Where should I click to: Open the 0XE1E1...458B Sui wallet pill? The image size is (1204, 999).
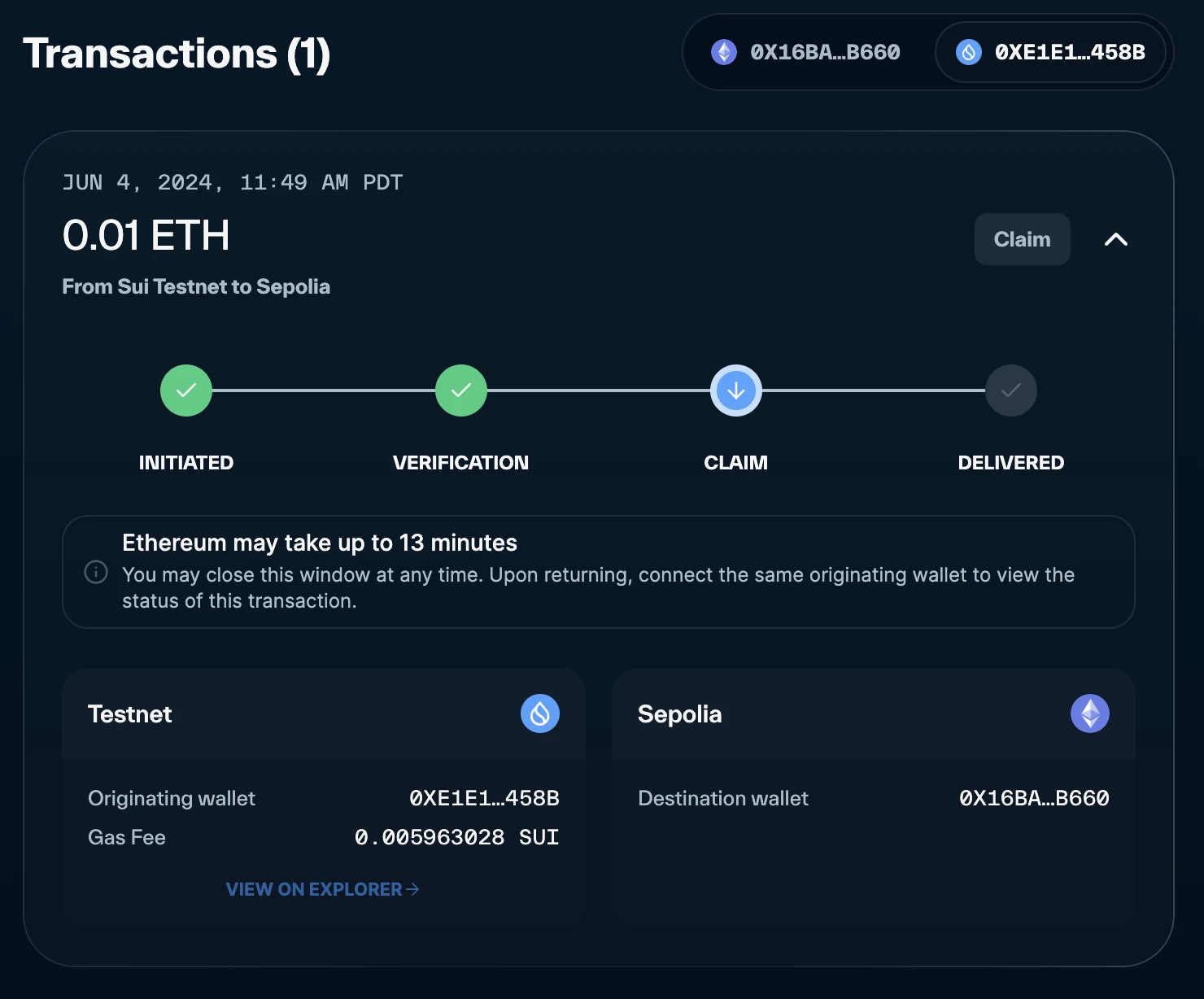tap(1051, 52)
